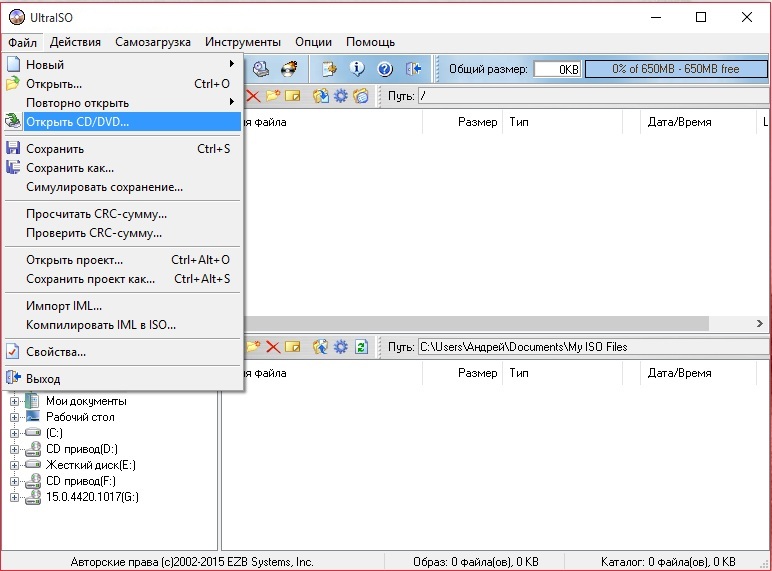This screenshot has height=571, width=772.
Task: Click the CD drive icon beside Открыть CD/DVD
Action: 13,121
